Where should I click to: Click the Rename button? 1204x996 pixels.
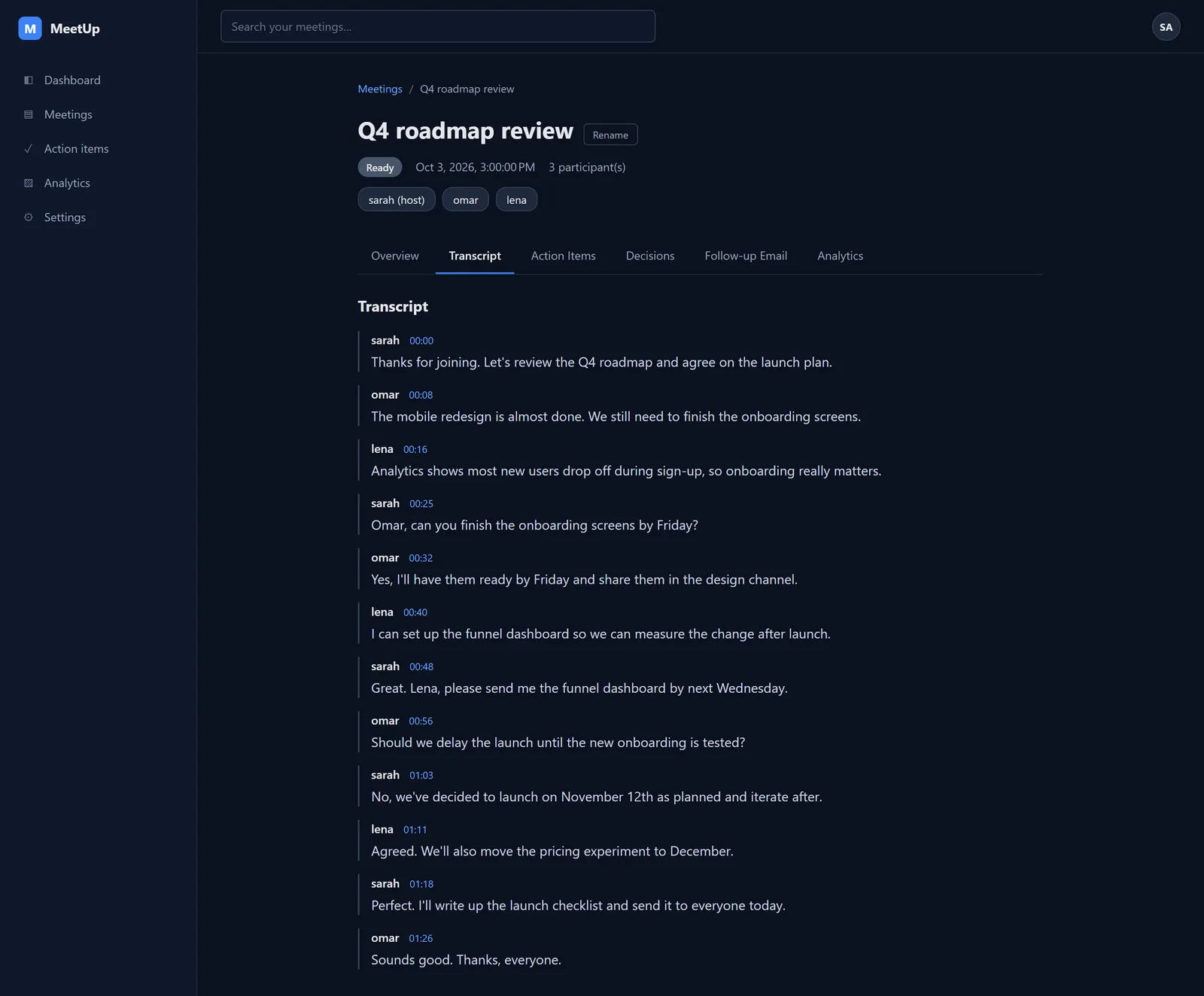pyautogui.click(x=610, y=135)
